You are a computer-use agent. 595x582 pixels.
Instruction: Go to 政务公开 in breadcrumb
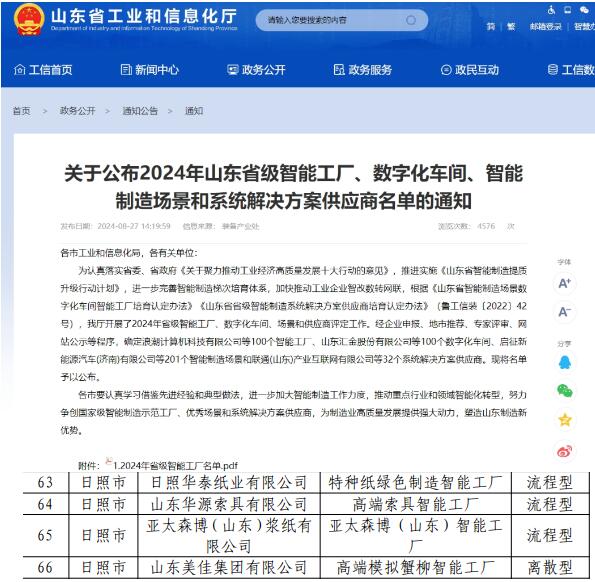click(x=77, y=111)
